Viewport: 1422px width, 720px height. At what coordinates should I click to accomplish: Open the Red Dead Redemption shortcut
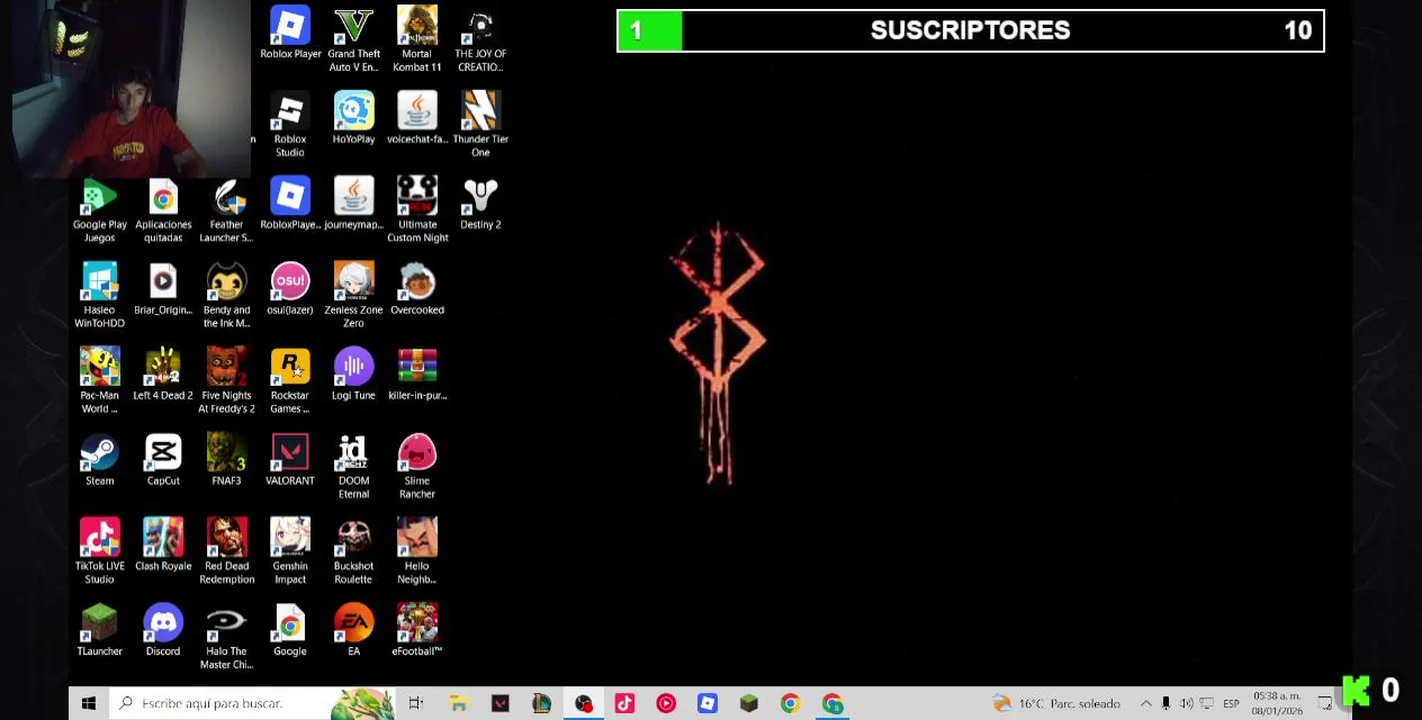[226, 552]
